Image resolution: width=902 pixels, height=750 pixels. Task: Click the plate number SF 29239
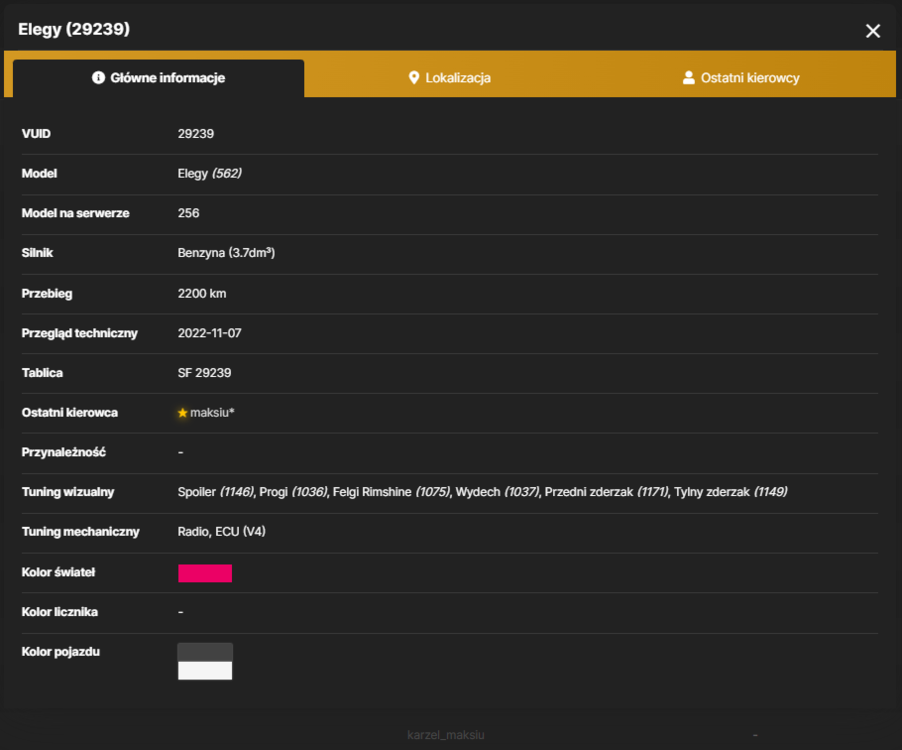(204, 373)
